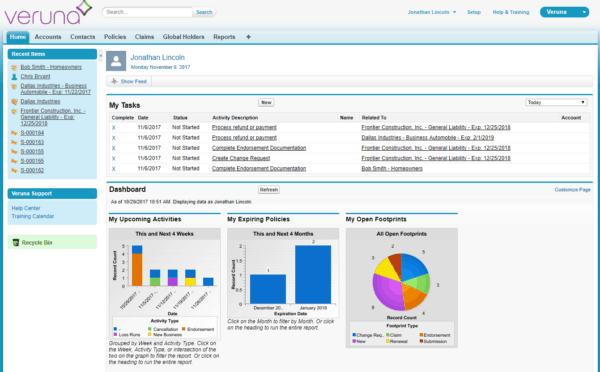This screenshot has width=600, height=372.
Task: Click the Related To column header
Action: [374, 118]
